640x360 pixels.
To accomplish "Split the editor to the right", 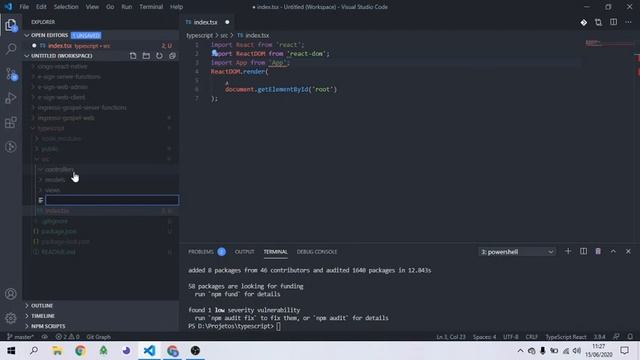I will tap(613, 22).
